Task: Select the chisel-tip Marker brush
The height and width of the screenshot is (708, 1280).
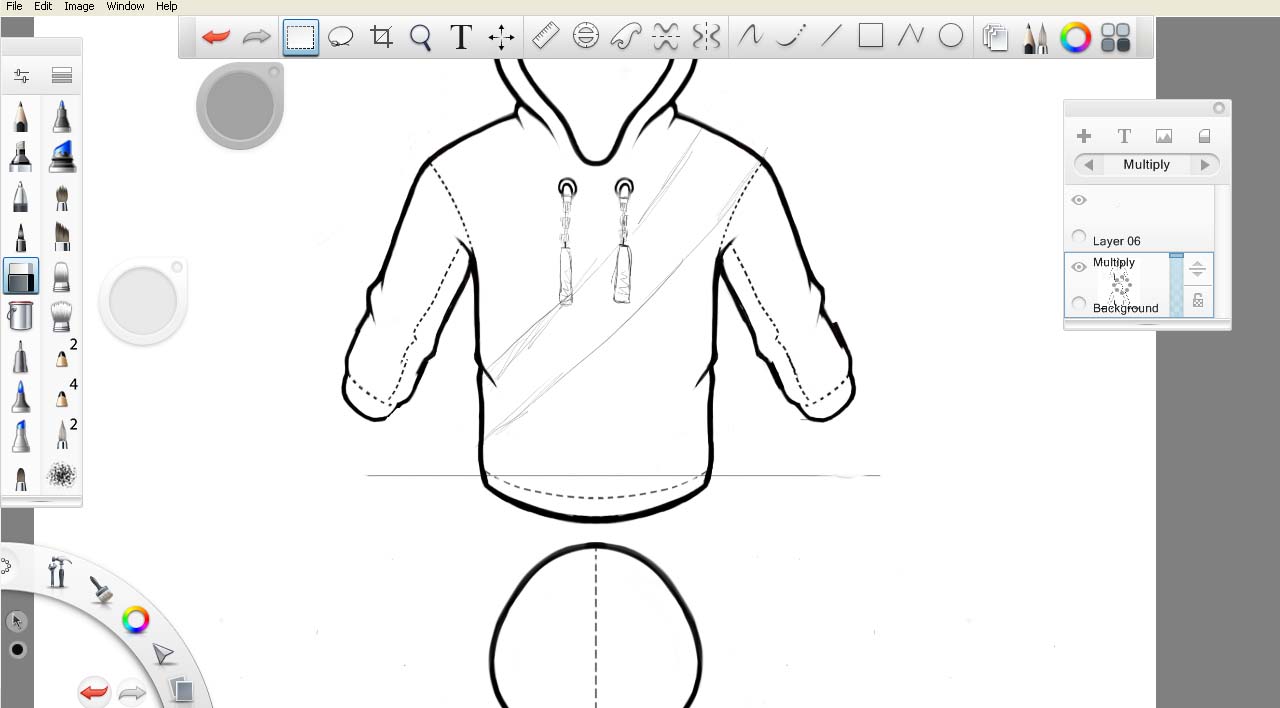Action: tap(21, 157)
